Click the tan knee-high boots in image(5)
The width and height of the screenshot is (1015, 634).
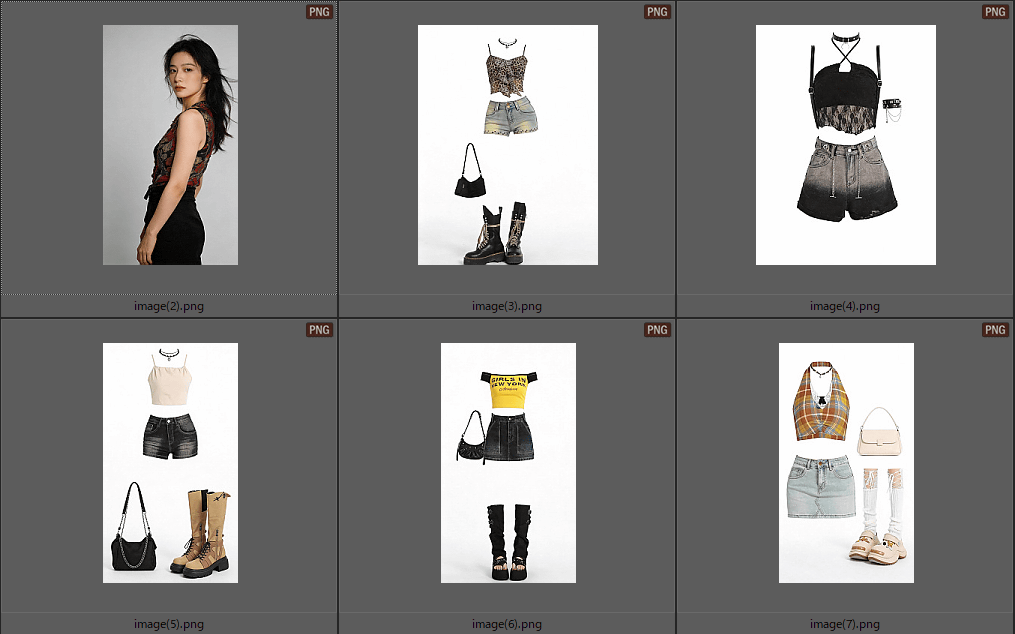[204, 532]
